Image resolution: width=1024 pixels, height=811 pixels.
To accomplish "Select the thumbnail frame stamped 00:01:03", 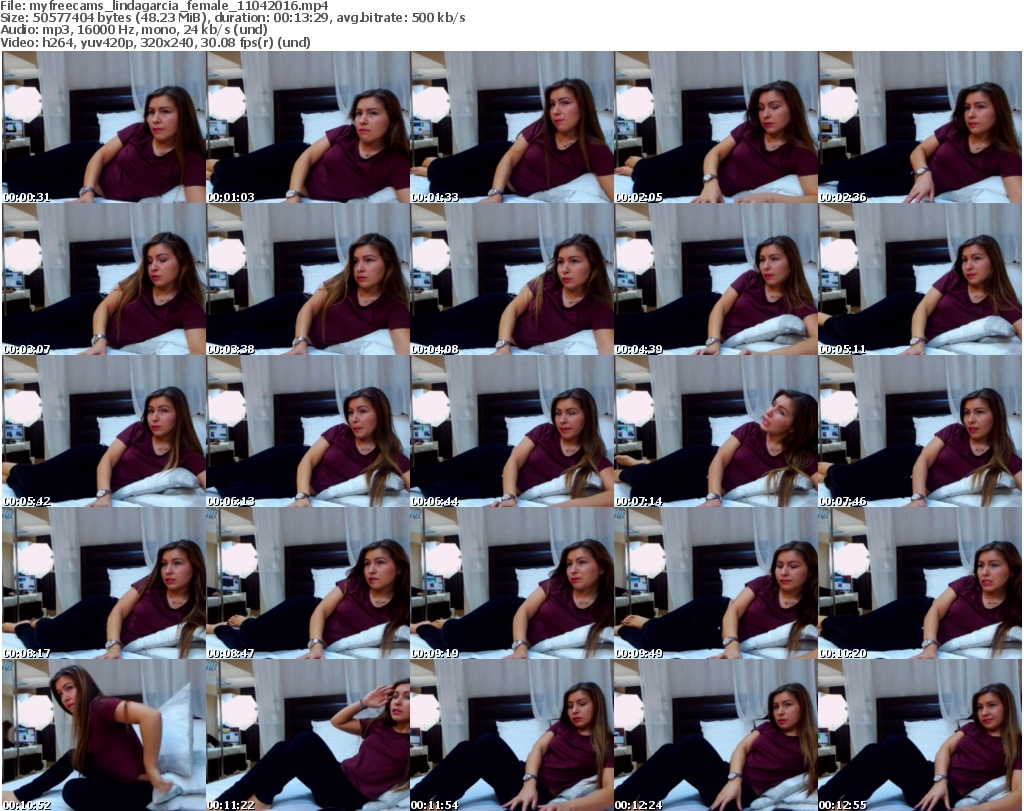I will tap(308, 127).
